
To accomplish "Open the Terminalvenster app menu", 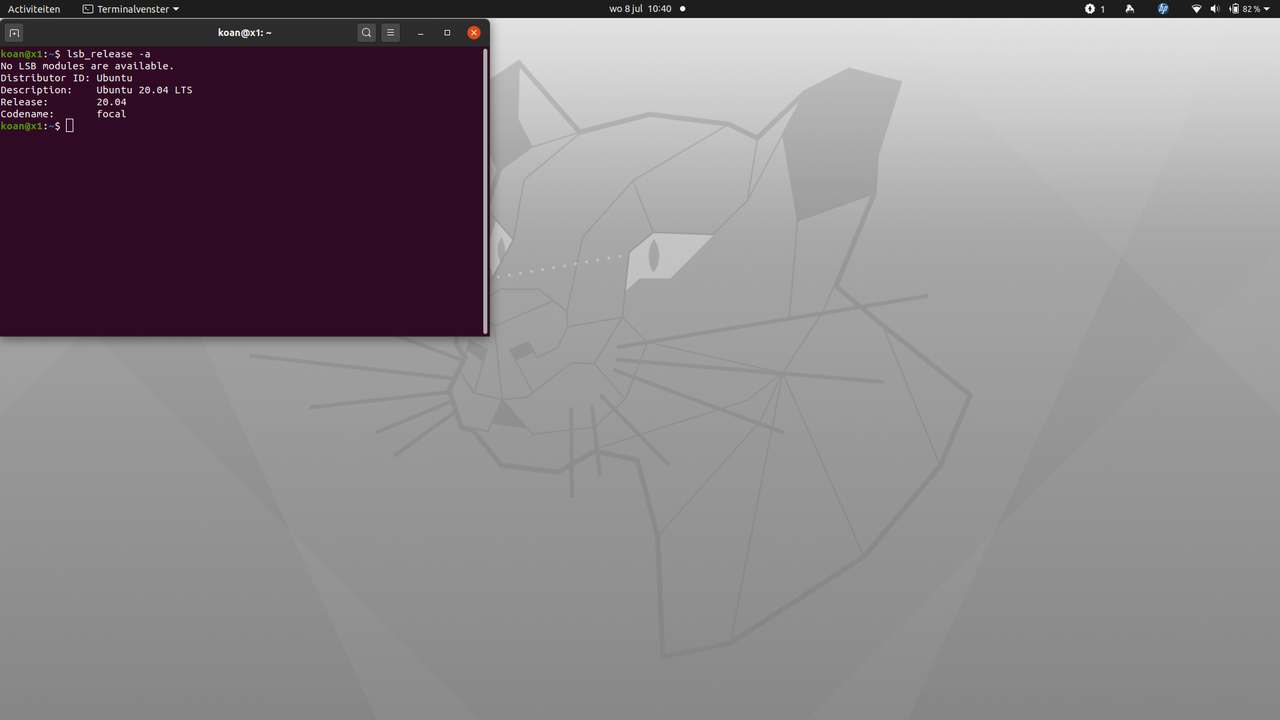I will [x=131, y=9].
